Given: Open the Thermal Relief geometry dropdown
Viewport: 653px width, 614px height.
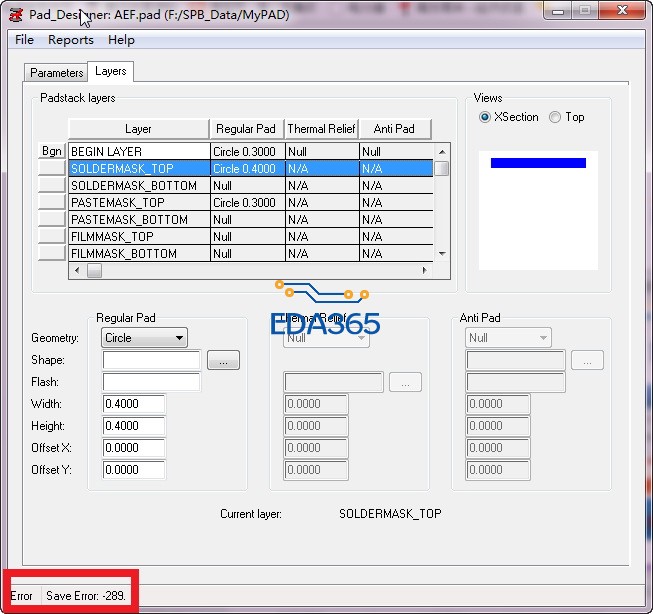Looking at the screenshot, I should tap(326, 338).
